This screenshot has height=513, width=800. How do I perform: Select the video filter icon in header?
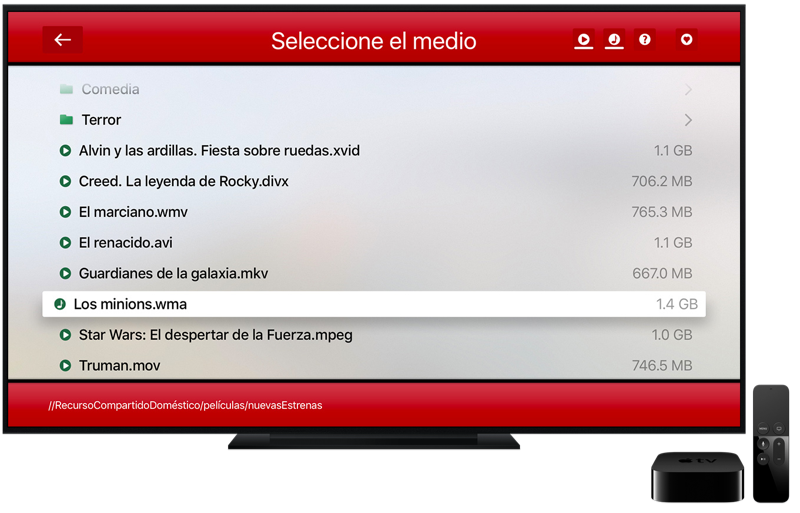[583, 40]
